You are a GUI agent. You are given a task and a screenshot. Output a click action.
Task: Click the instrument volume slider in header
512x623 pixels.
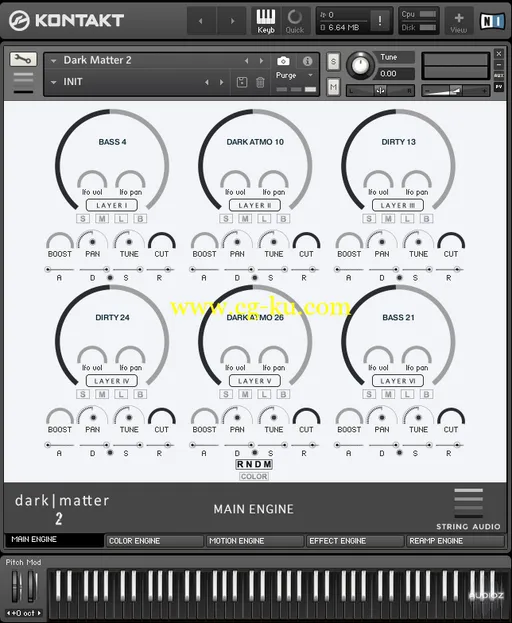(455, 91)
